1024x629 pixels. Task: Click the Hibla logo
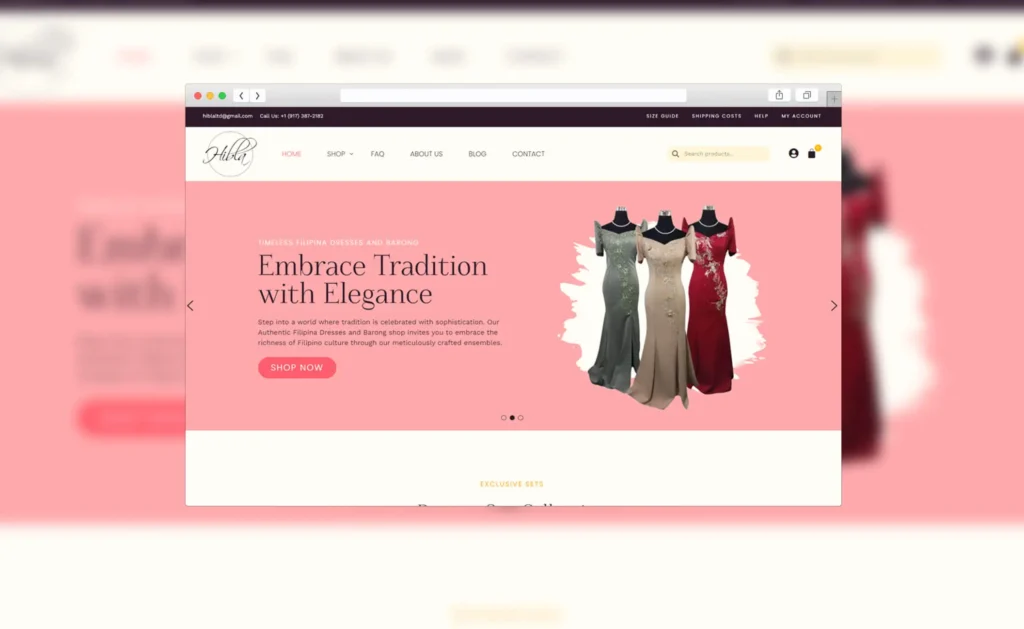pos(229,154)
